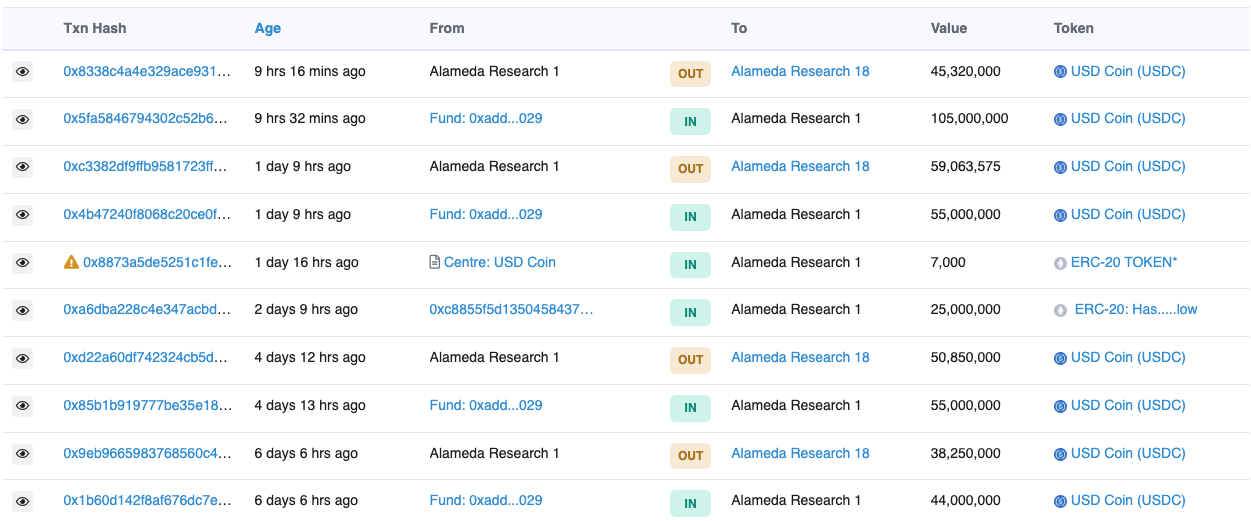Viewport: 1251px width, 521px height.
Task: Click eye icon for 0x9eb9665983768560c4 row
Action: 22,454
